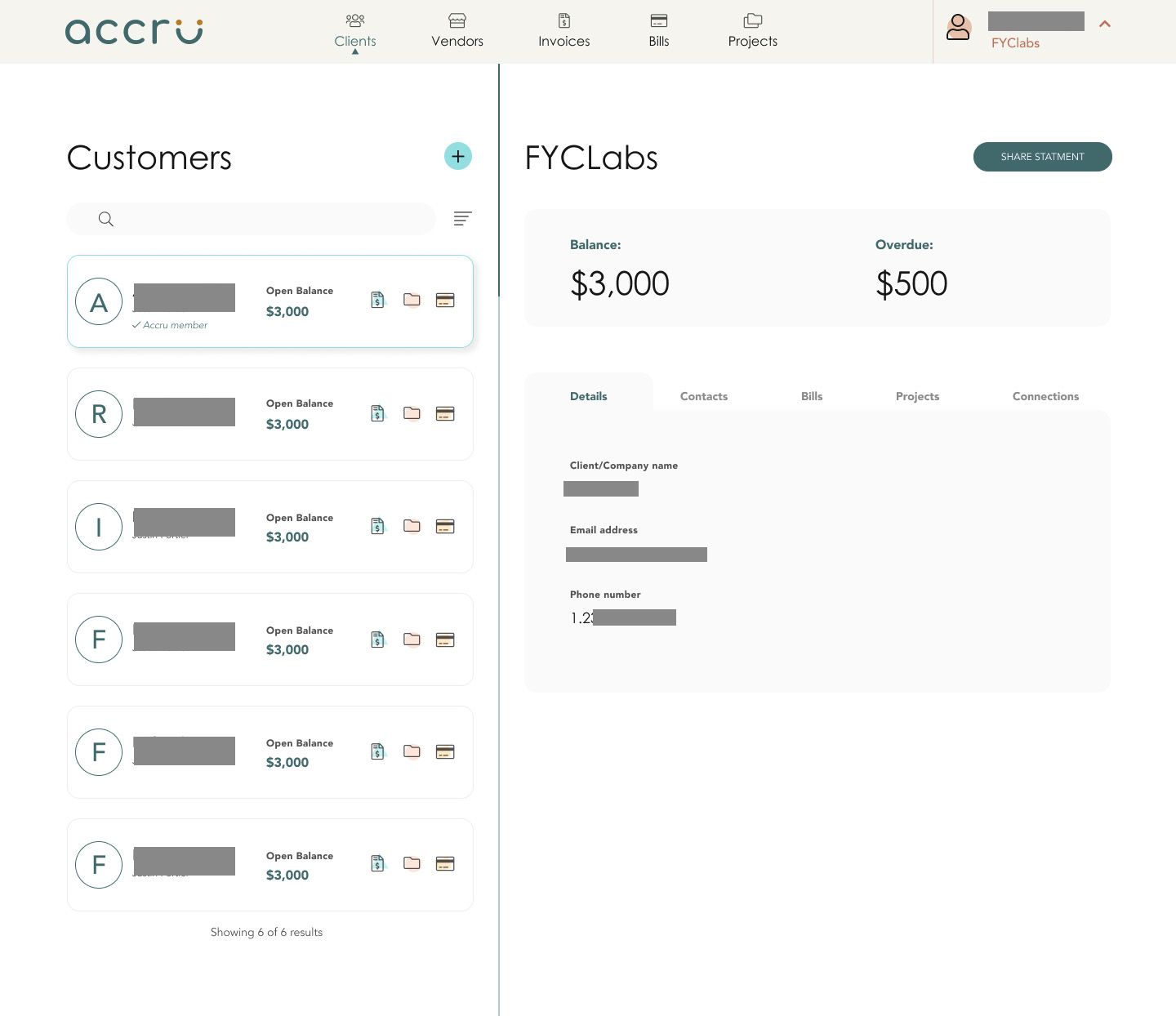Click the $500 Overdue amount
Screen dimensions: 1176x1016
point(911,283)
